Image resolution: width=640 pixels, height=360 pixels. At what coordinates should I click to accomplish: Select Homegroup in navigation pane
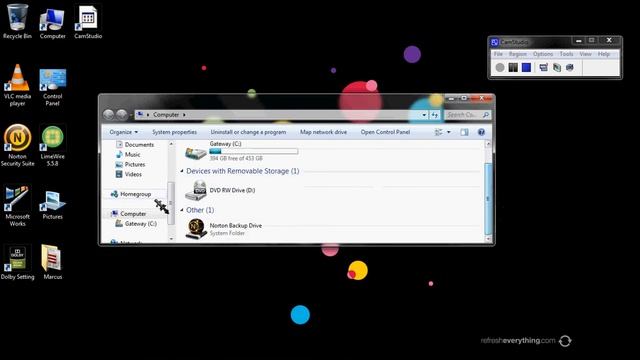pos(131,194)
